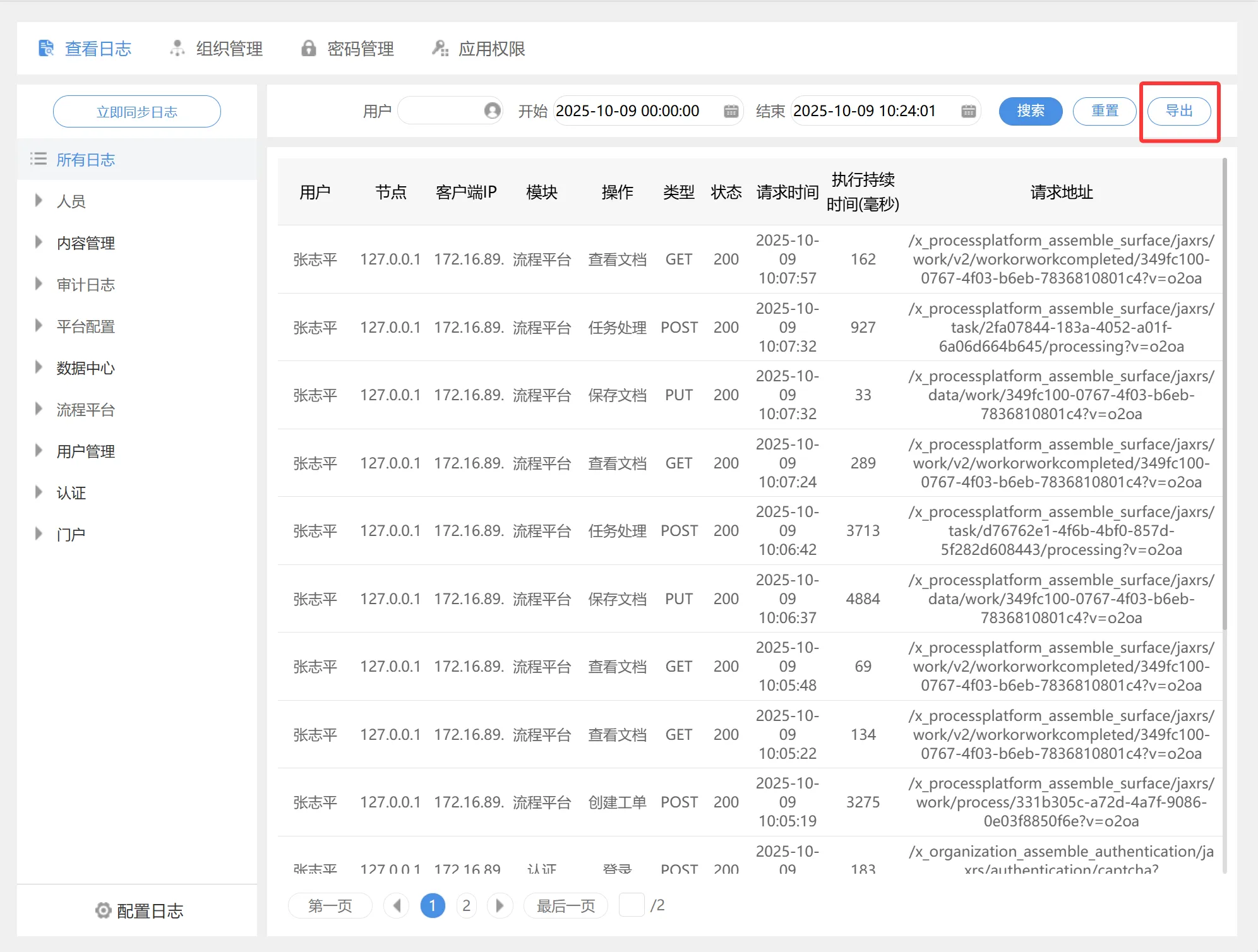Open the start date calendar icon
This screenshot has height=952, width=1258.
[x=731, y=111]
